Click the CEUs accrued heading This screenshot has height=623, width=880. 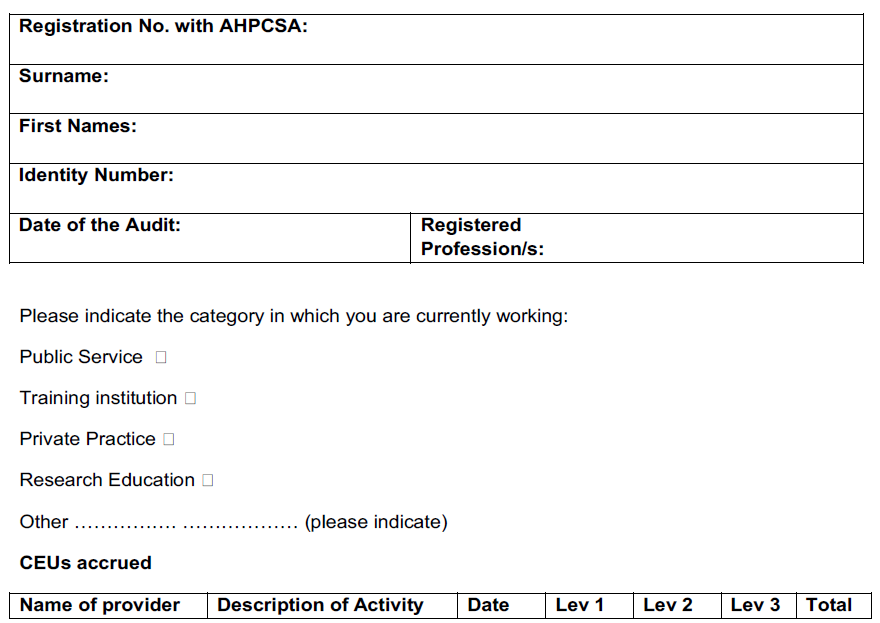tap(85, 563)
